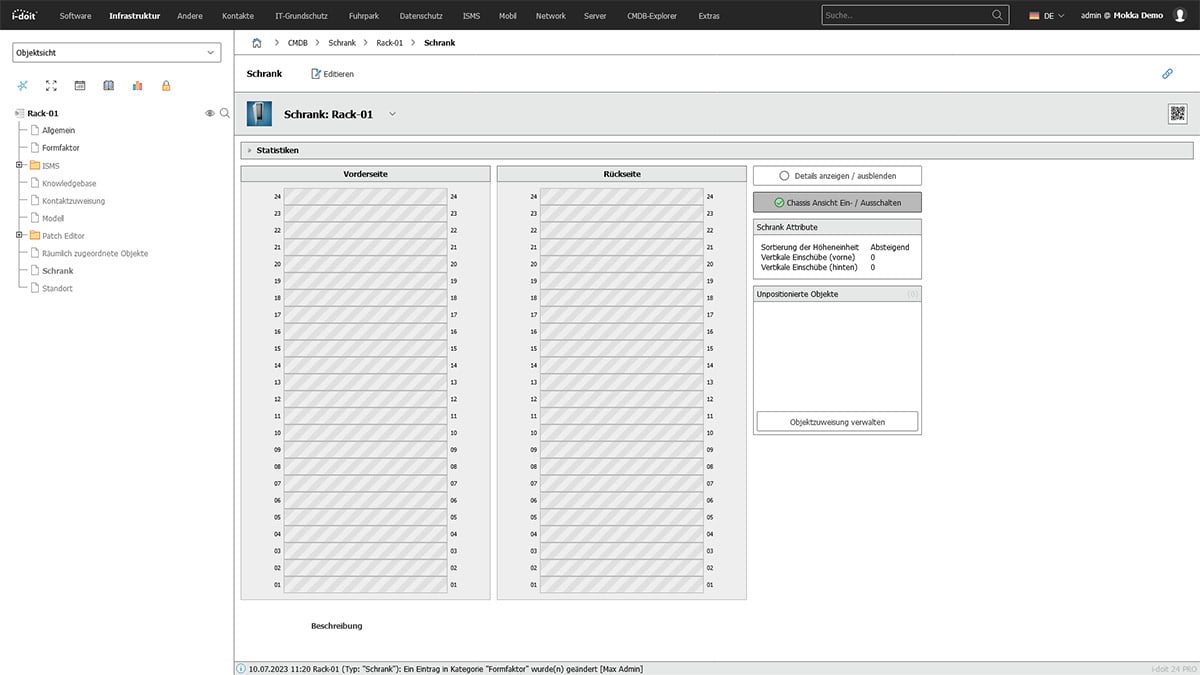Open the Infrastruktur menu
Screen dimensions: 1200x675
(x=134, y=16)
